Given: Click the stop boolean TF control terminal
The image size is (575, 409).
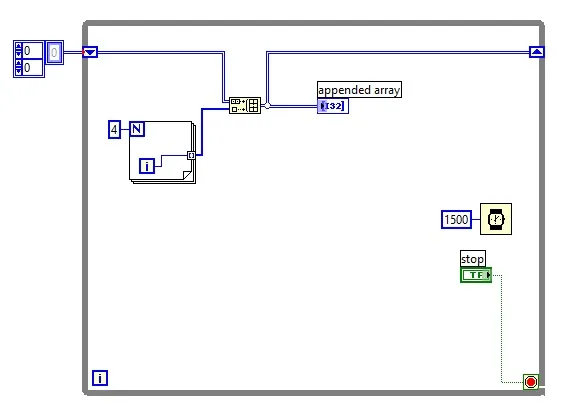Looking at the screenshot, I should point(476,275).
